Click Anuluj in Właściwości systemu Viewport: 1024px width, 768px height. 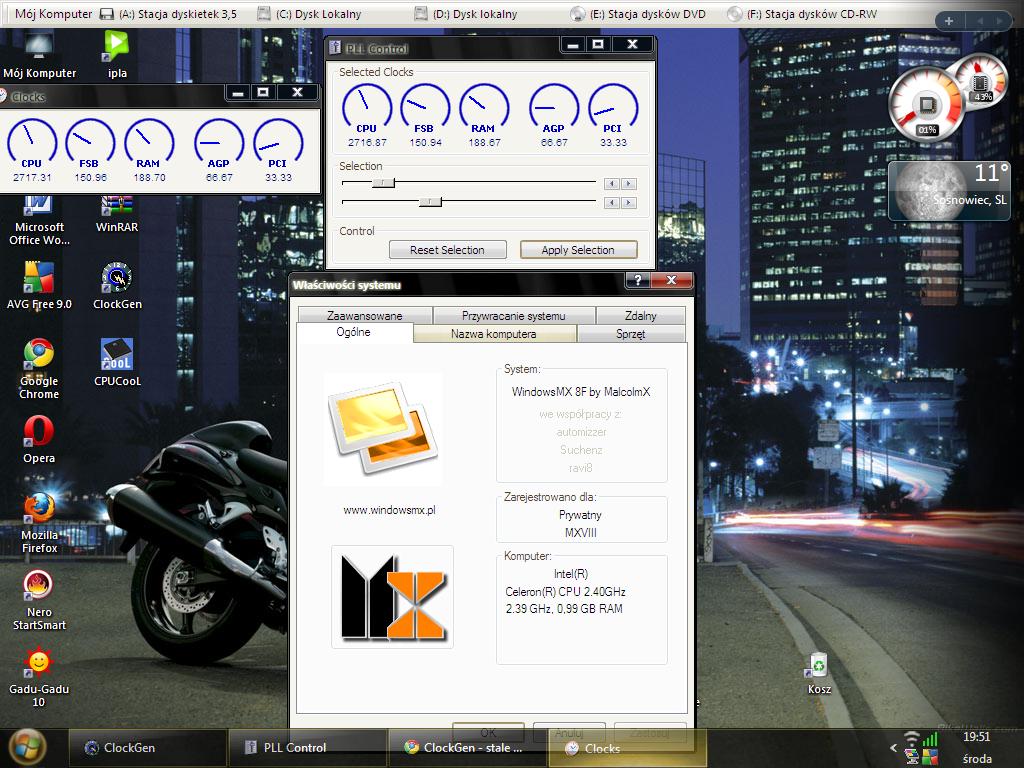[x=569, y=731]
